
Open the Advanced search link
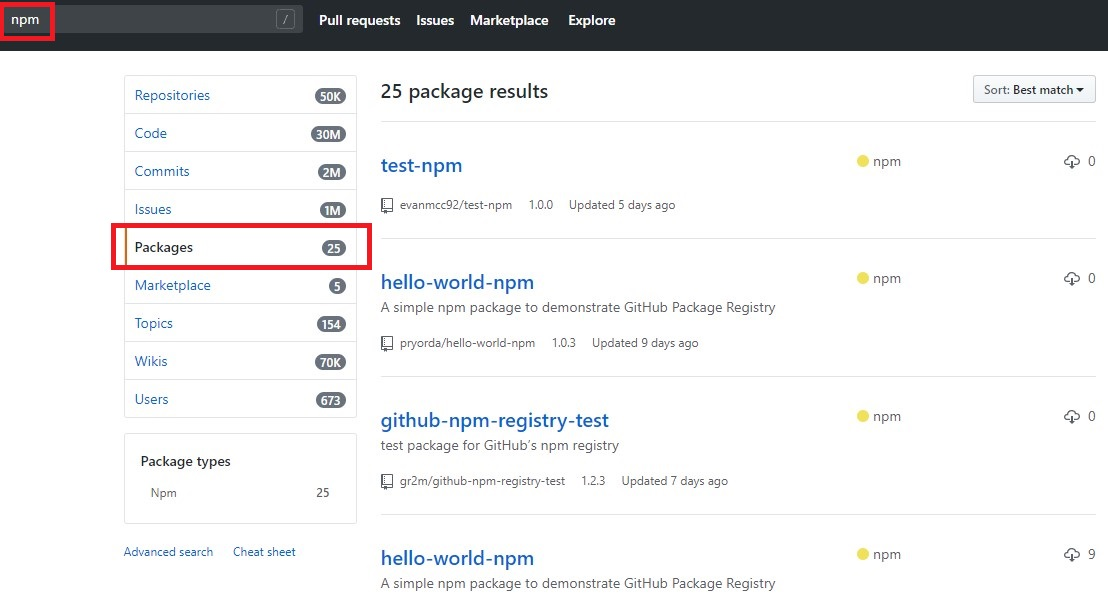pyautogui.click(x=168, y=552)
